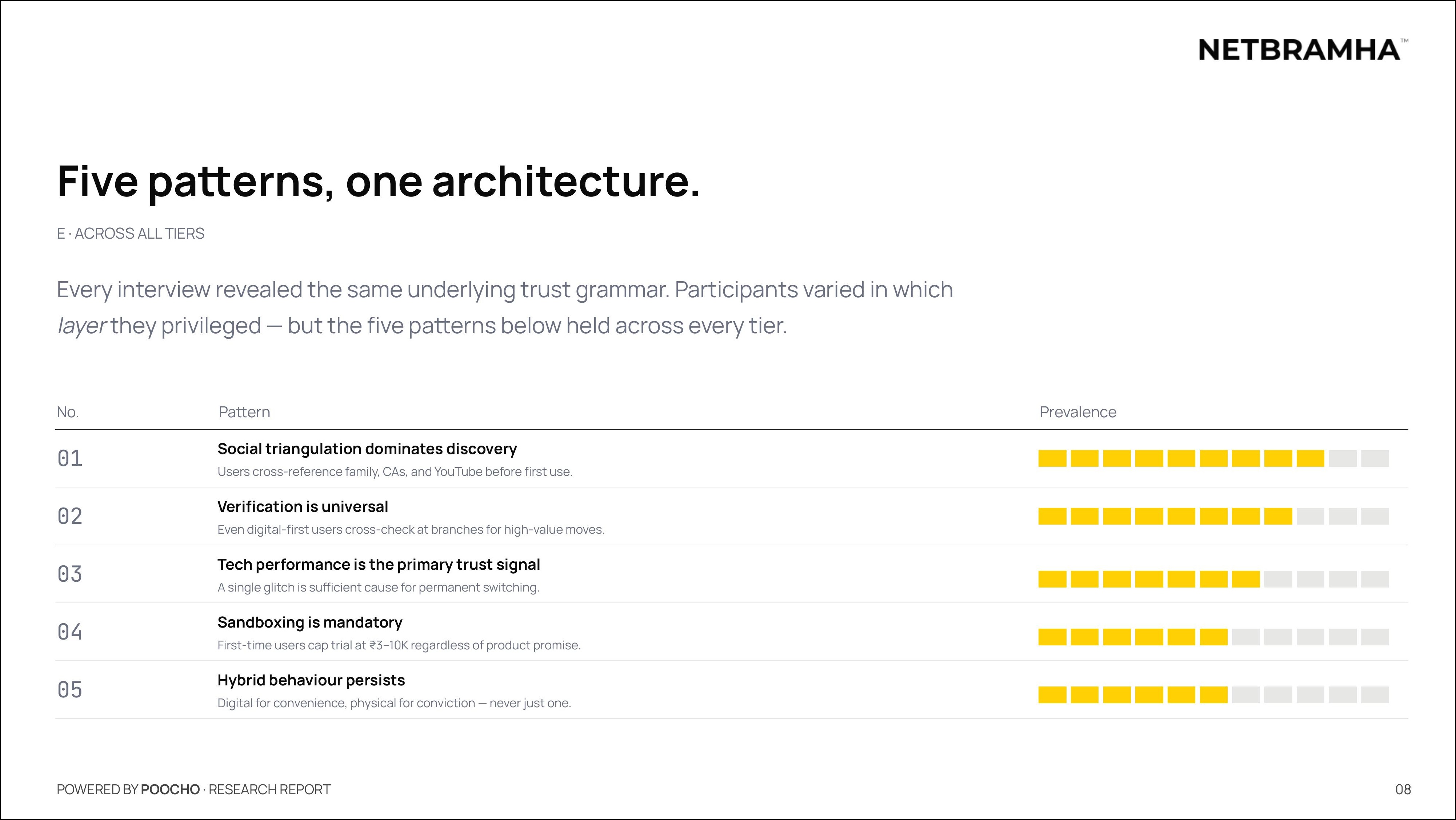Click the POOCHO brand text in footer
This screenshot has height=820, width=1456.
170,789
